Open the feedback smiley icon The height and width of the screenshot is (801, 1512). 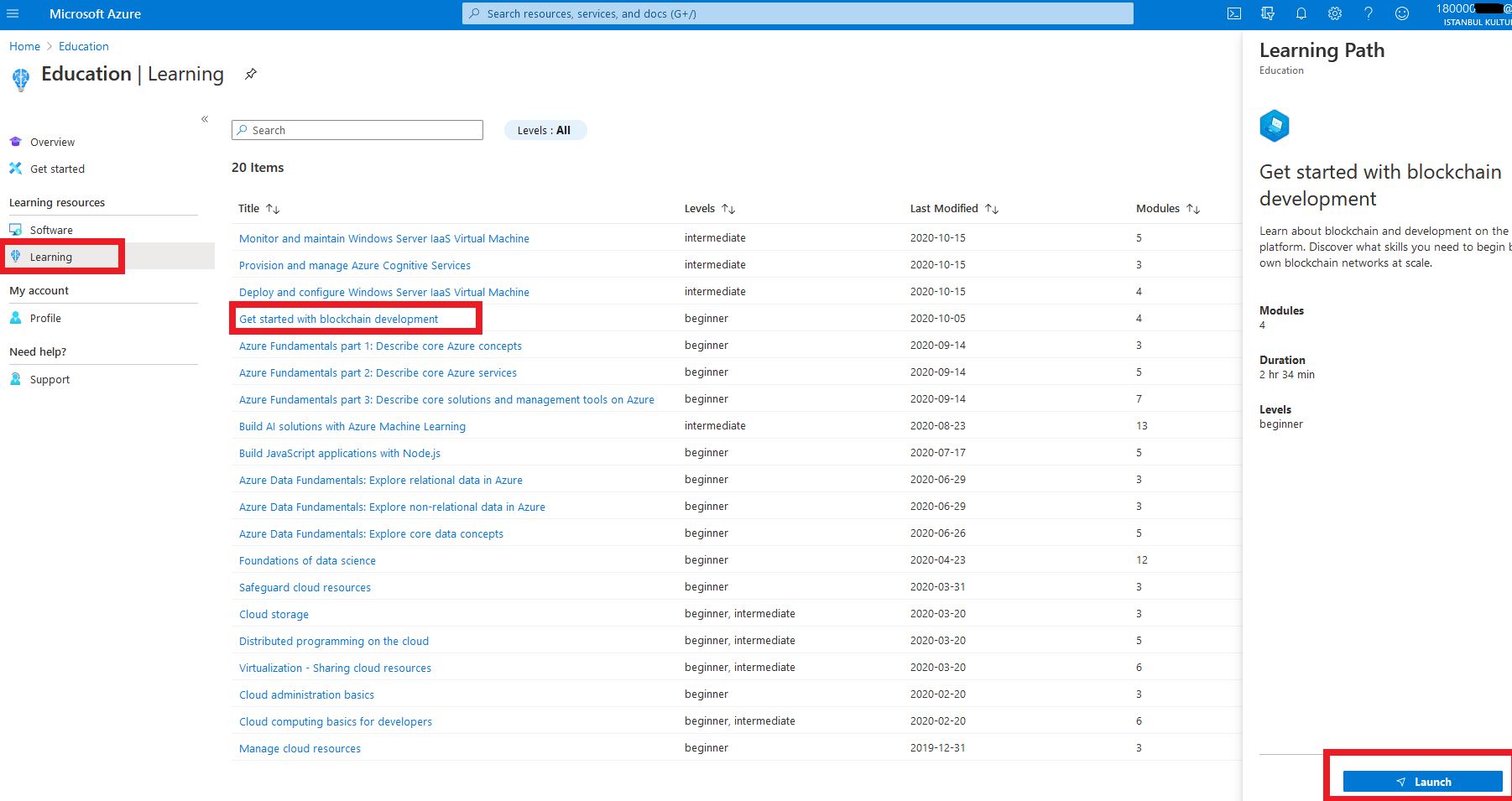(1402, 13)
